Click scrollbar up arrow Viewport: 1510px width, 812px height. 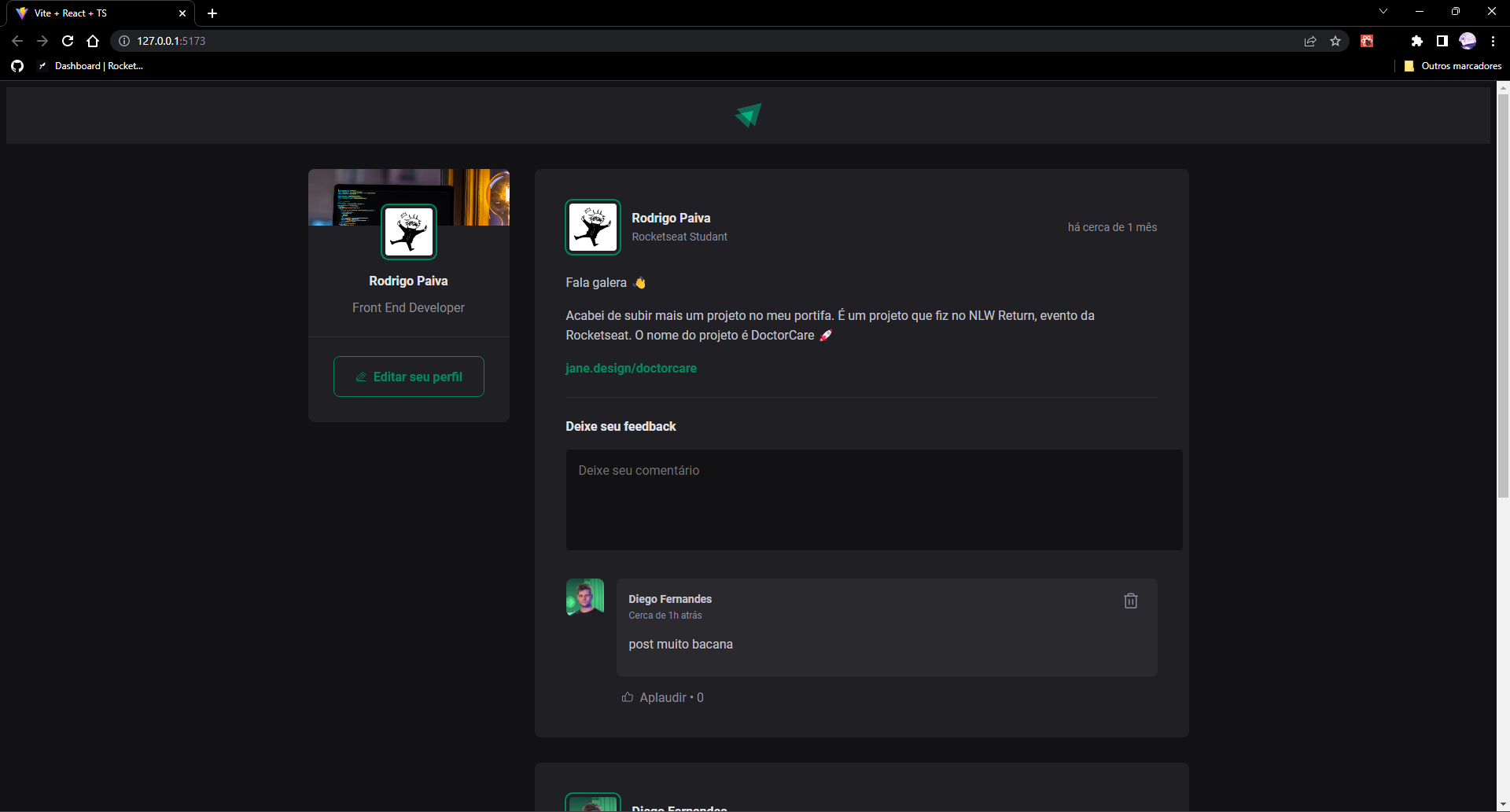[x=1503, y=87]
